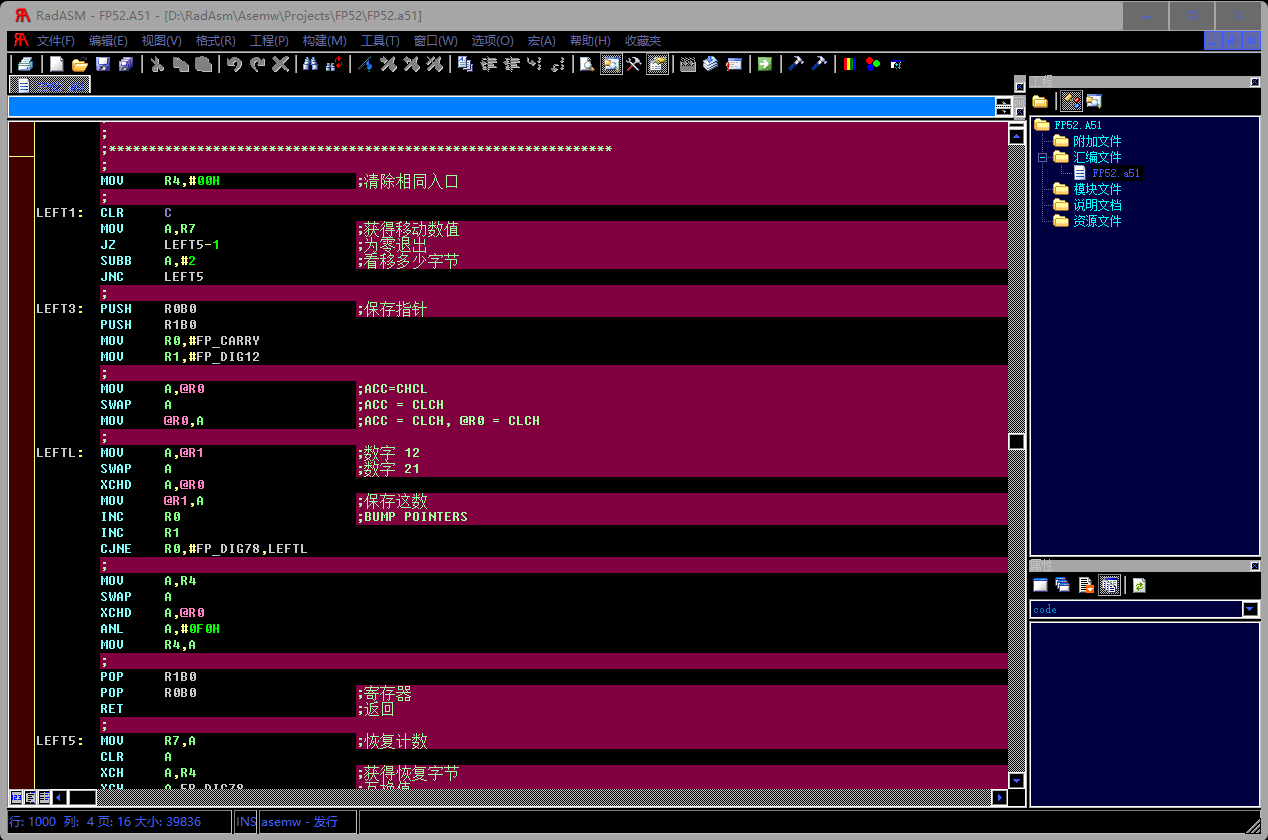
Task: Create a new file with the blank page icon
Action: (x=57, y=64)
